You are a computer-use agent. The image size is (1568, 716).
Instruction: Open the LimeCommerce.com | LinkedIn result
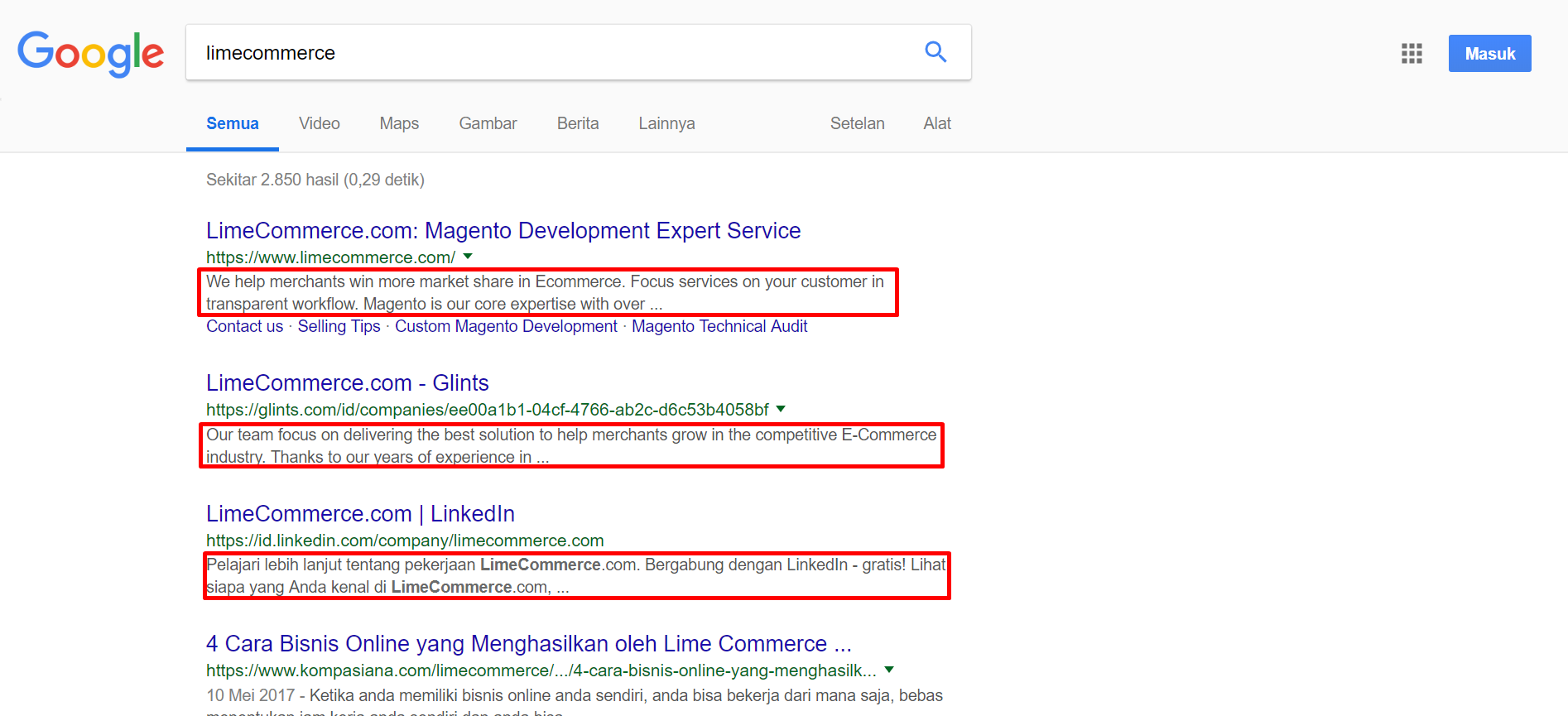[360, 513]
